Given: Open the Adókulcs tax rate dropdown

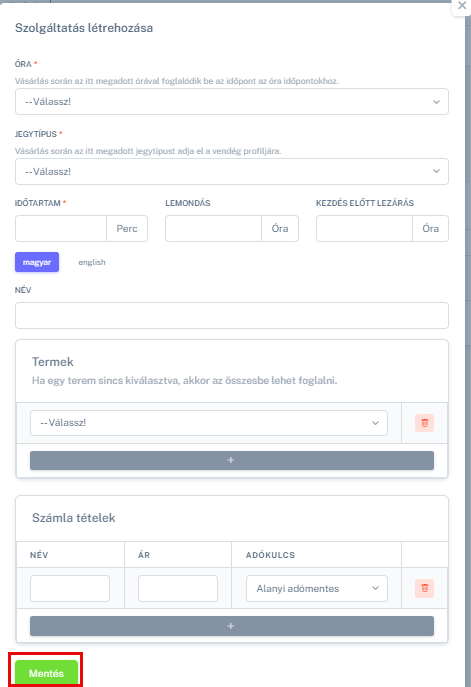Looking at the screenshot, I should tap(317, 588).
